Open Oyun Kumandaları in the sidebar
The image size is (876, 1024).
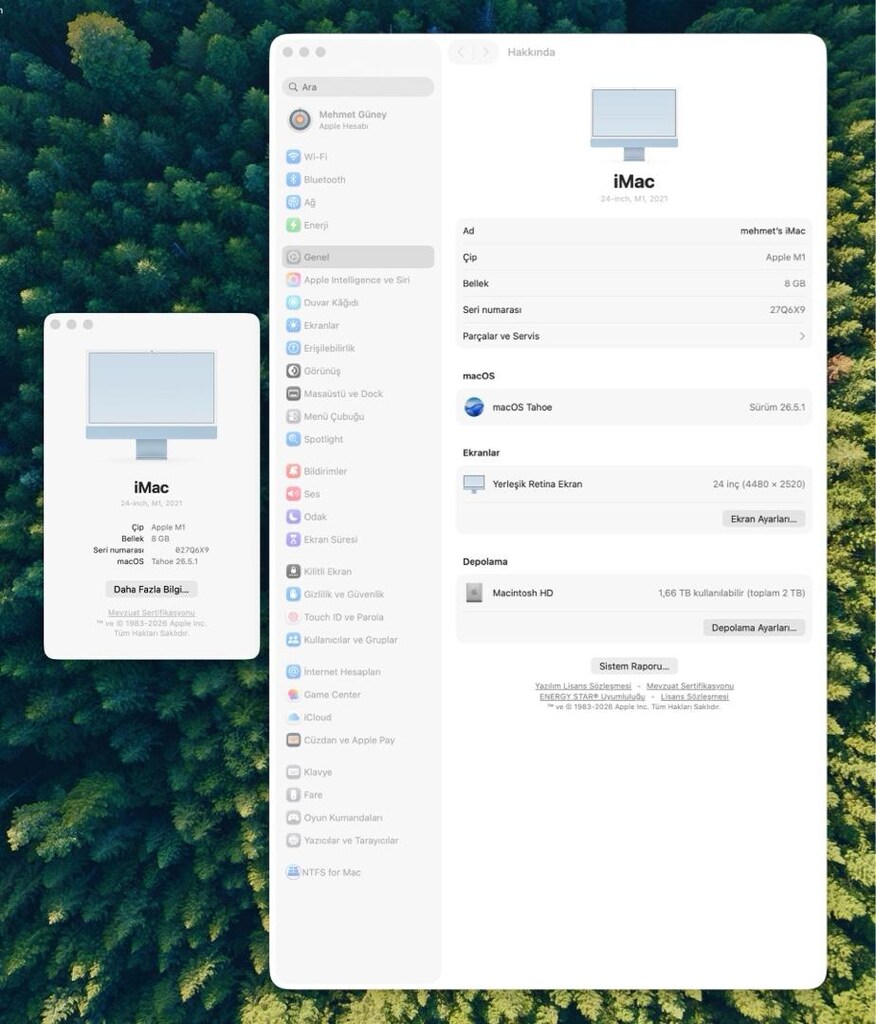click(x=358, y=818)
